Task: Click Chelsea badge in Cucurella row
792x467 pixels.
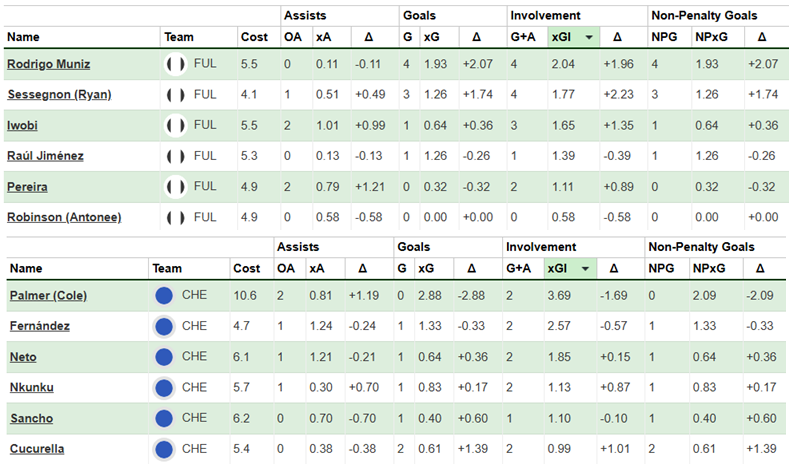Action: click(164, 449)
